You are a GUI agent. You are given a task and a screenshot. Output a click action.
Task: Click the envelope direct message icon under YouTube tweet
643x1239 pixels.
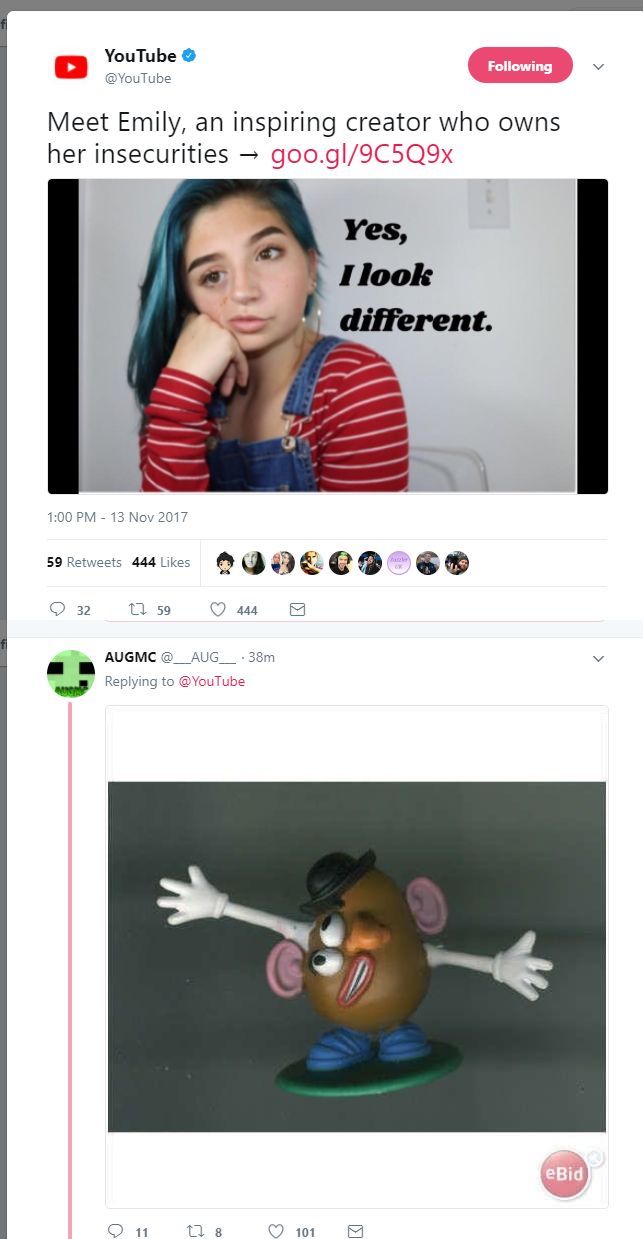pos(296,609)
